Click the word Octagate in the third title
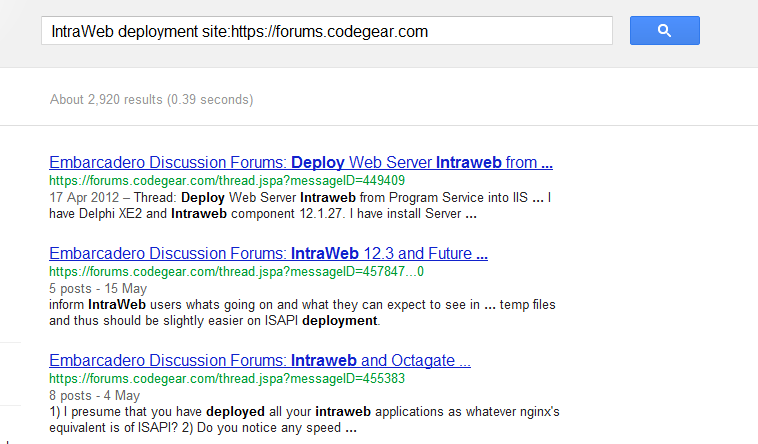Image resolution: width=758 pixels, height=444 pixels. [423, 360]
